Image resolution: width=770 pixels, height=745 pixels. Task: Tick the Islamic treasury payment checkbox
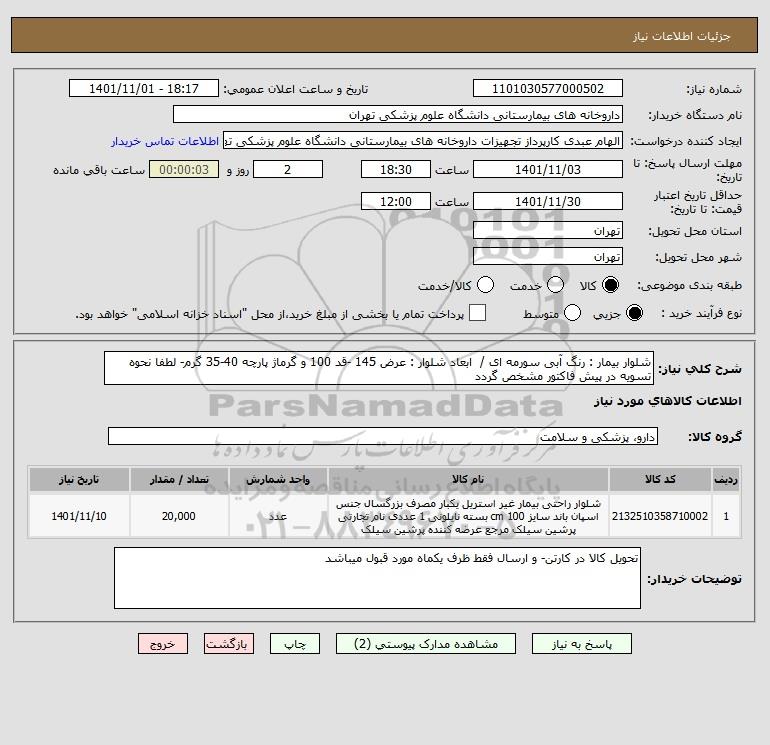(477, 313)
